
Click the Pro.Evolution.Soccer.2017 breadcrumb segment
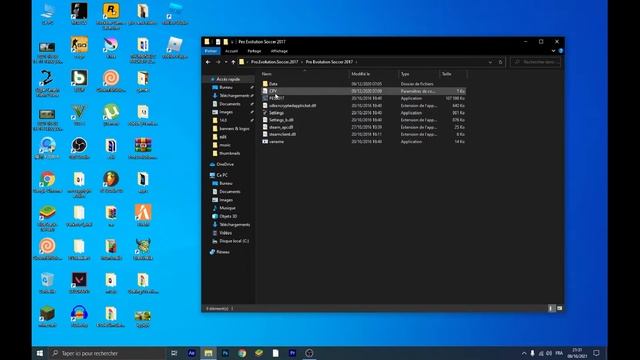(x=274, y=62)
